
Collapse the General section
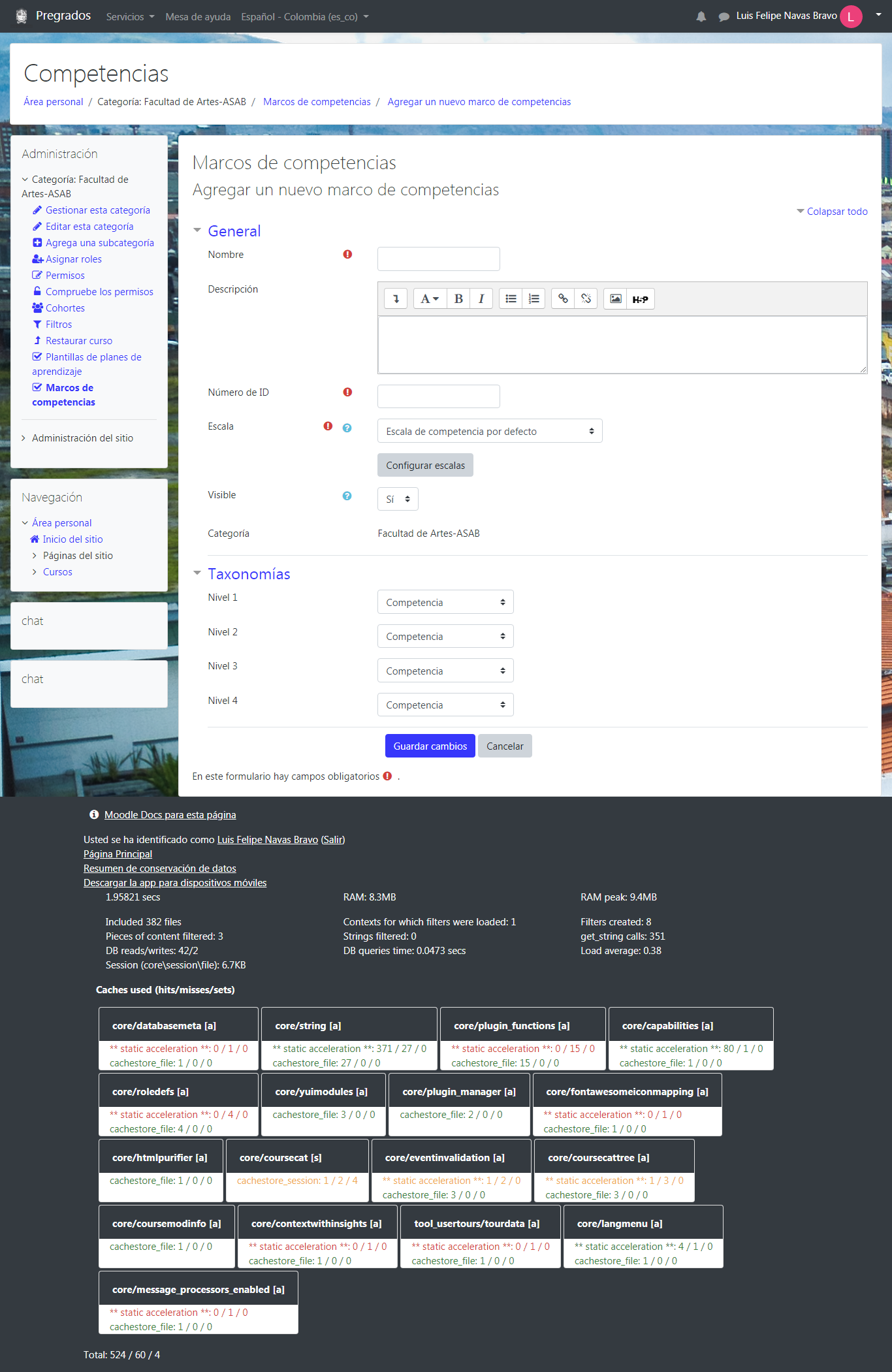point(197,231)
